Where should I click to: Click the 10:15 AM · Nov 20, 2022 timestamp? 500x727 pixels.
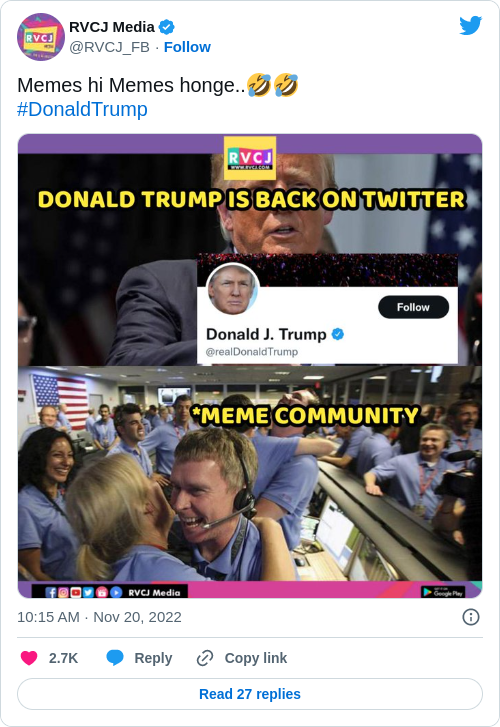click(x=99, y=617)
